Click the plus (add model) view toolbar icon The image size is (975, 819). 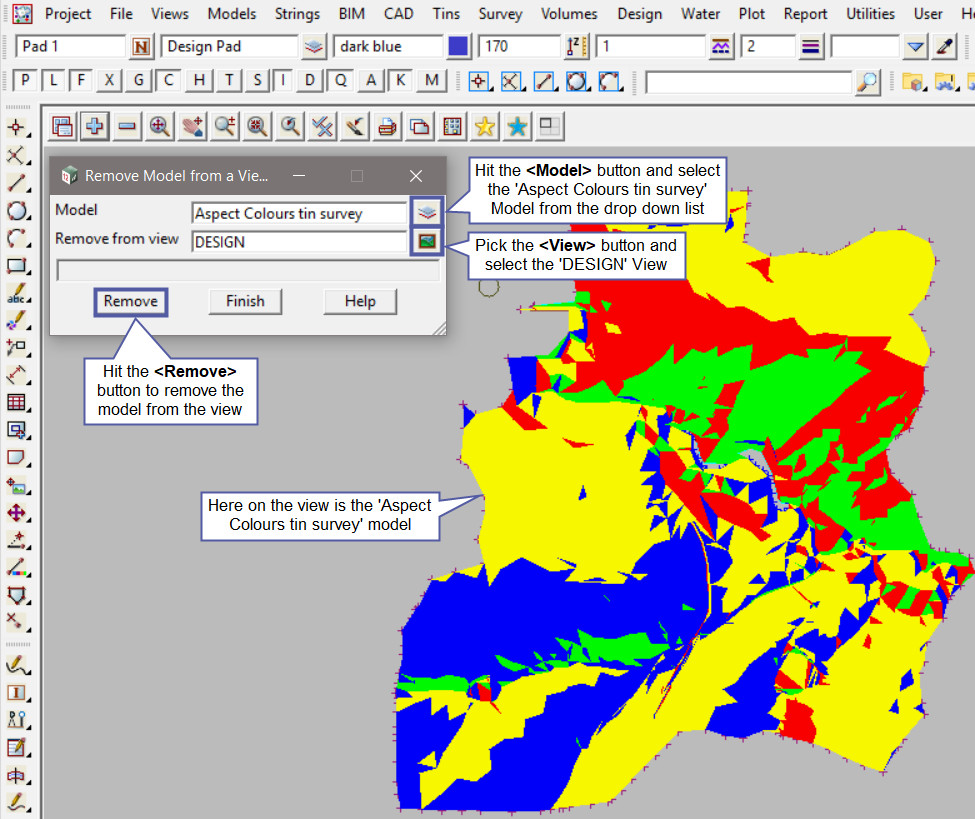click(95, 126)
